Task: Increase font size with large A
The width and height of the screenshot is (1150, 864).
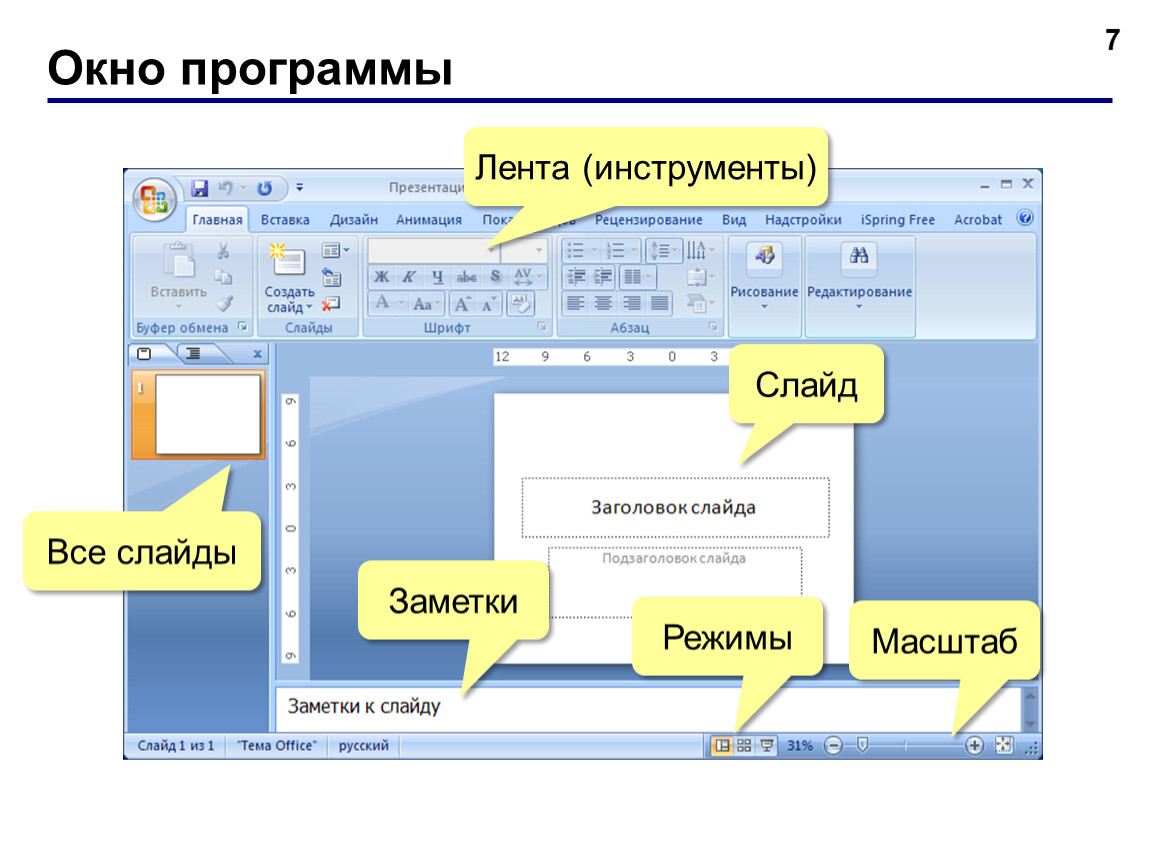Action: click(x=463, y=304)
